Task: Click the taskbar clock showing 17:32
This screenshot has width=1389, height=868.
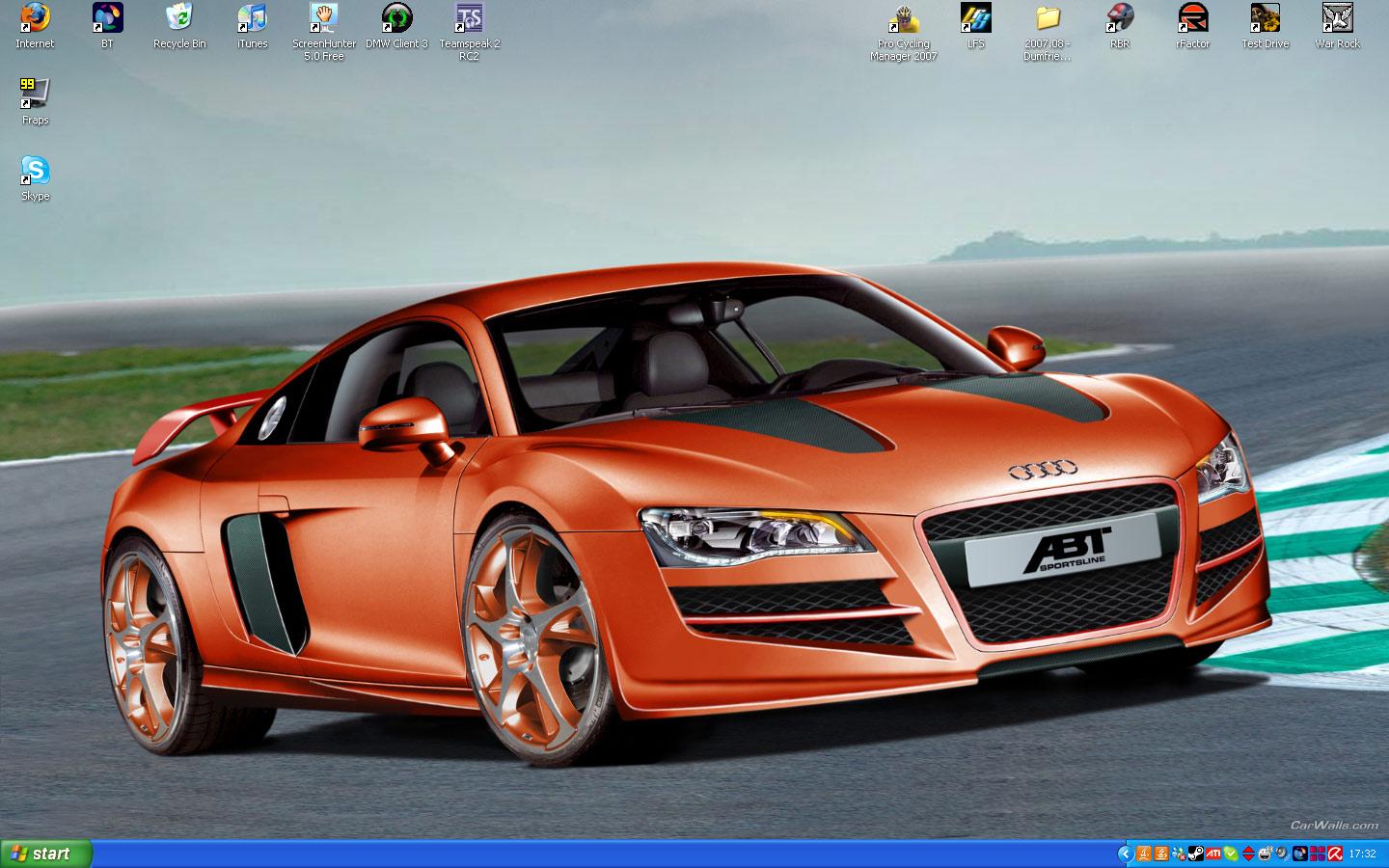Action: click(x=1362, y=854)
